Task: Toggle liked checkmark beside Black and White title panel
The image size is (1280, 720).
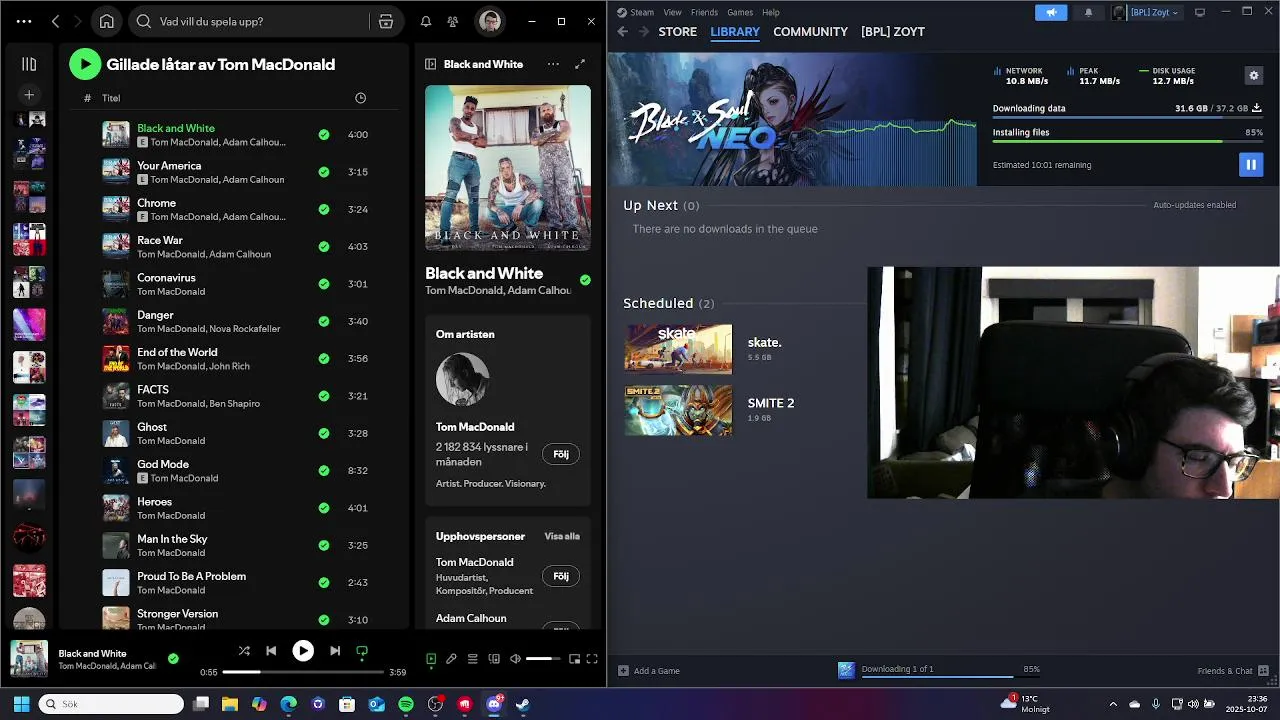Action: (585, 280)
